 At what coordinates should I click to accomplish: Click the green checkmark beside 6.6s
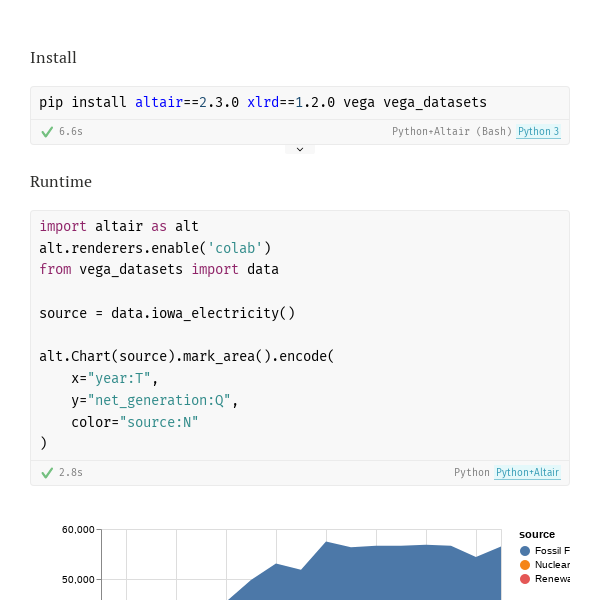pyautogui.click(x=47, y=132)
